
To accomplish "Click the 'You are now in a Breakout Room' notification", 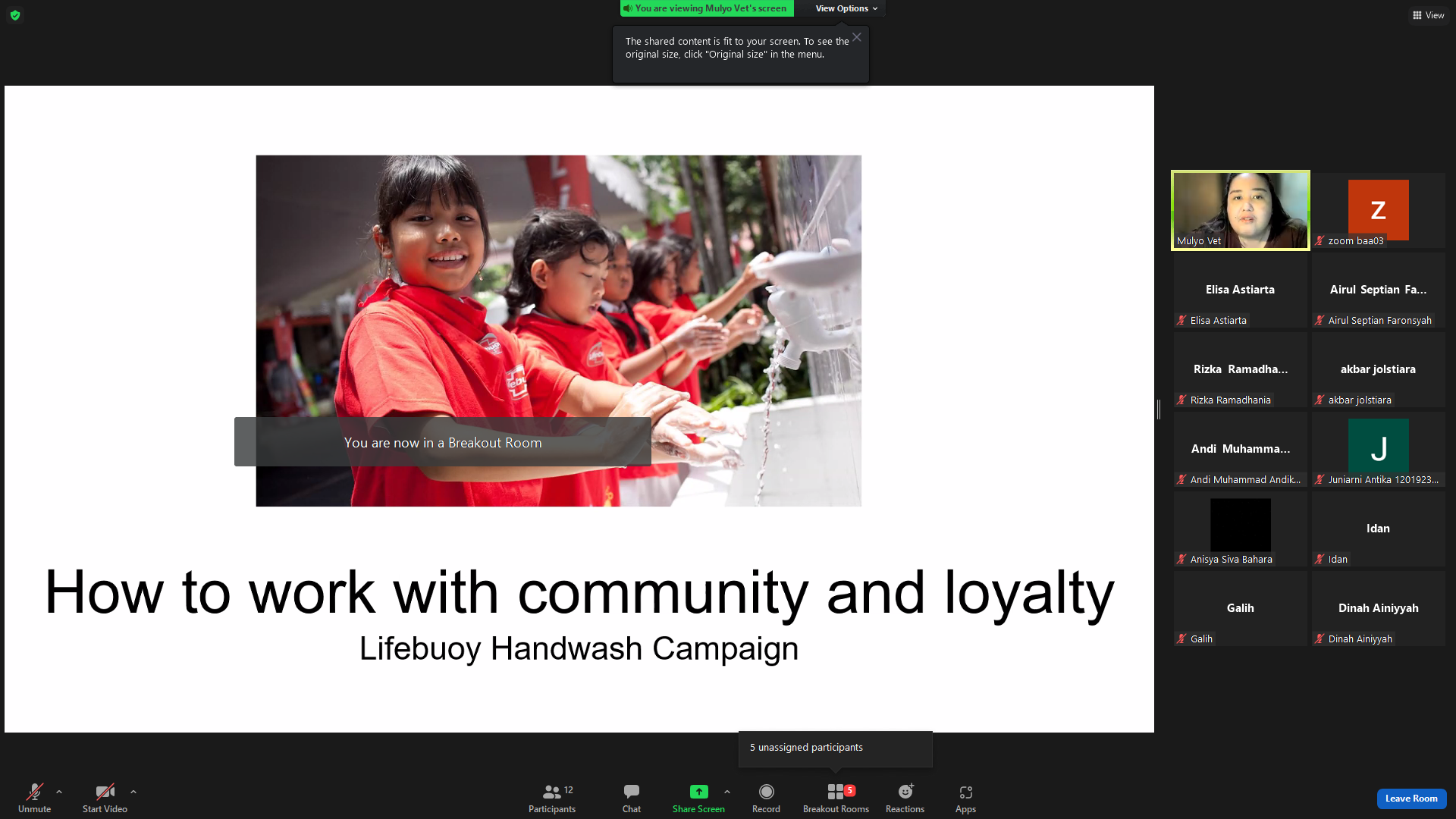I will click(x=443, y=442).
